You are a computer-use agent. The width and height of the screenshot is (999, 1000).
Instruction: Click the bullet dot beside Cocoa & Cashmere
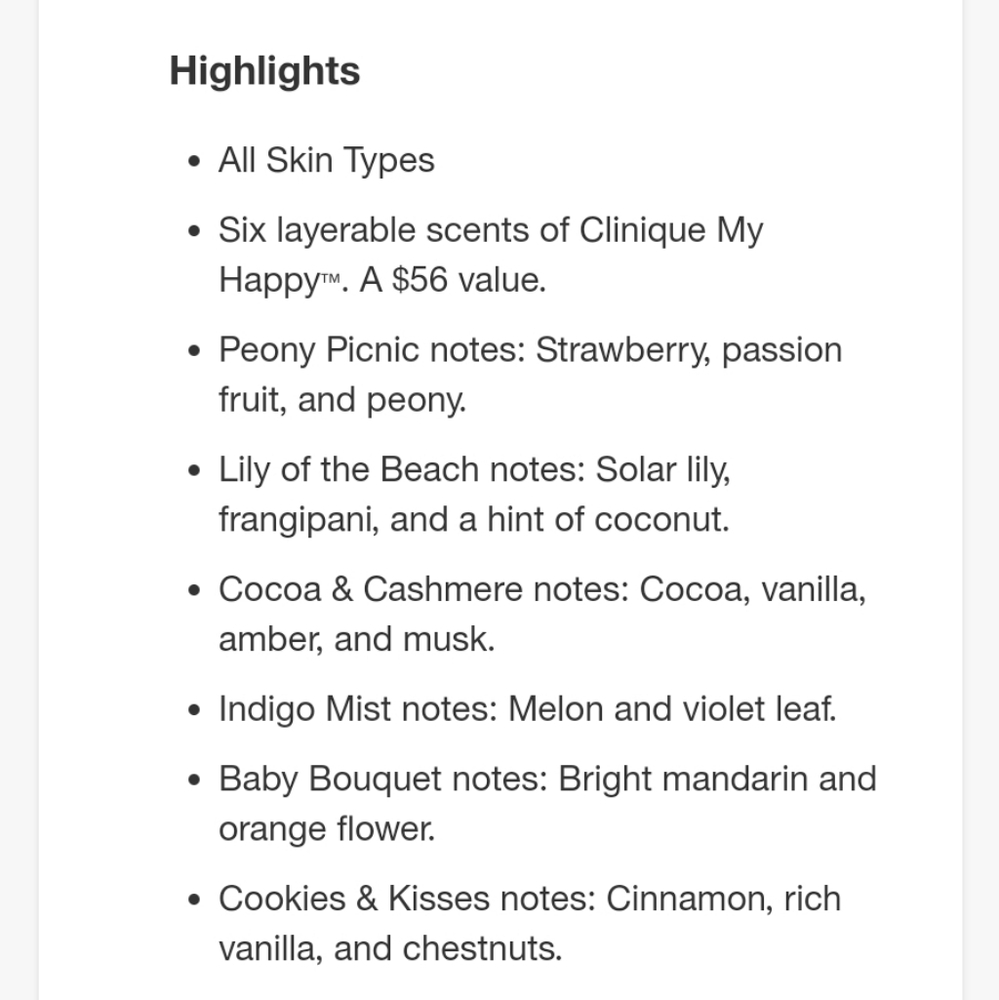(195, 590)
